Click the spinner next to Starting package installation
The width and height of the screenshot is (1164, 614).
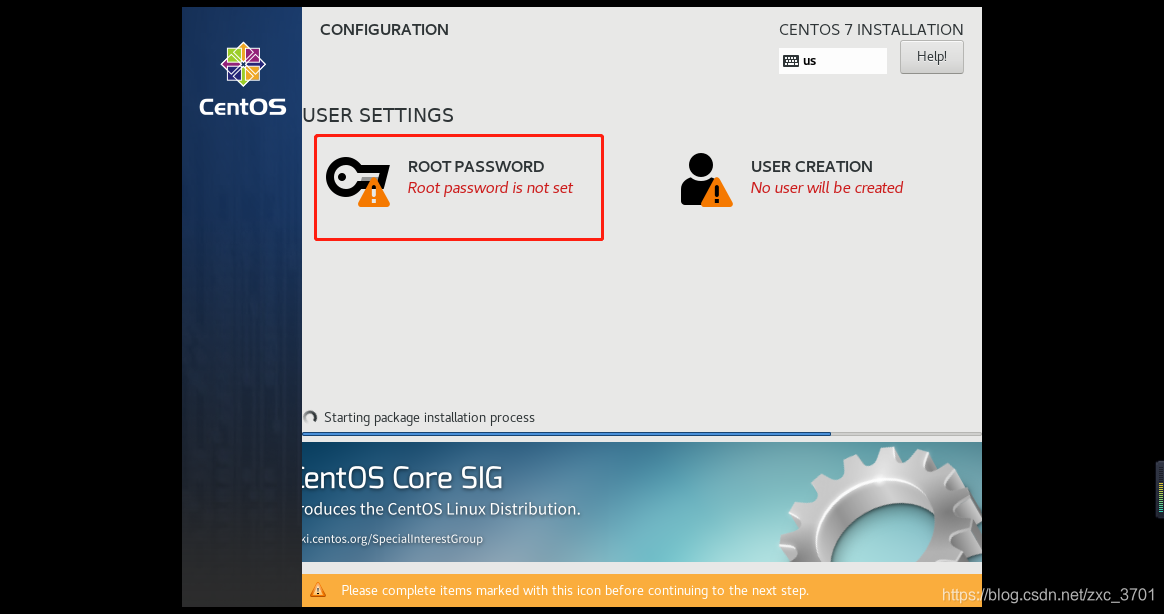[310, 417]
